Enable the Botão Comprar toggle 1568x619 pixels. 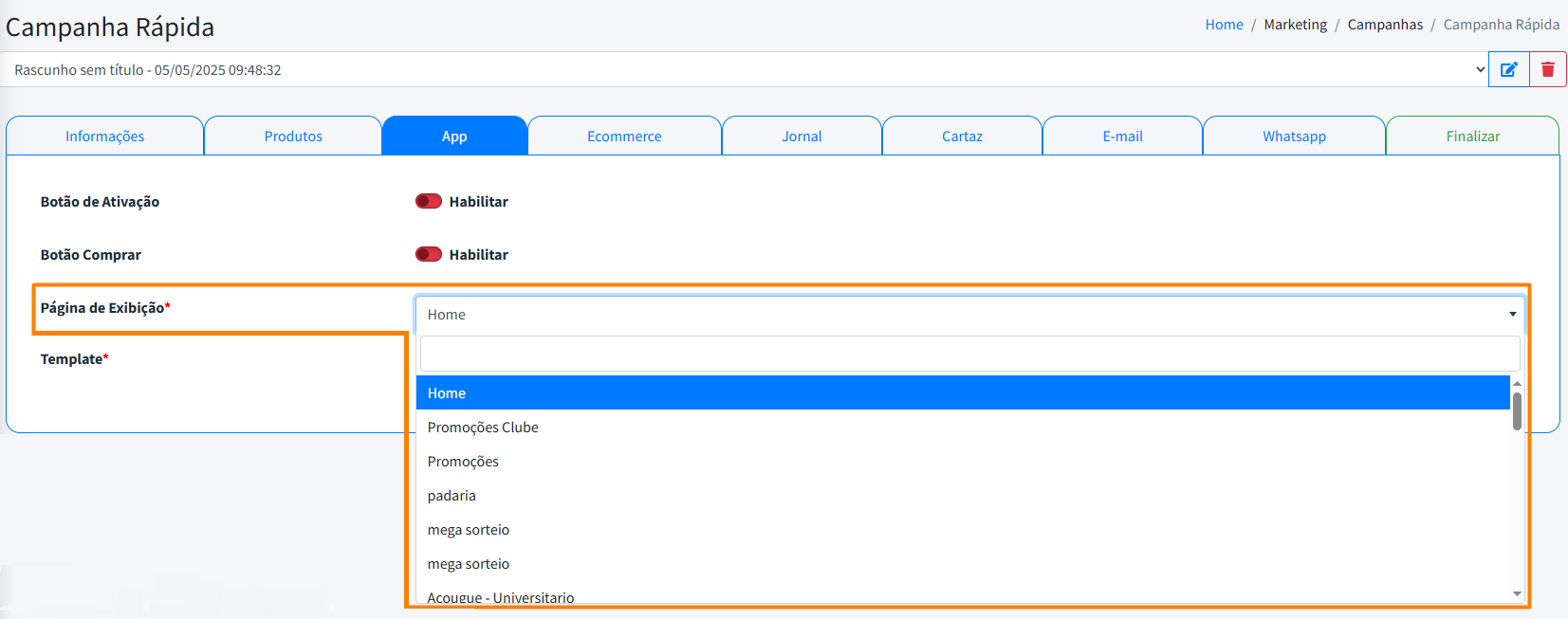click(429, 254)
